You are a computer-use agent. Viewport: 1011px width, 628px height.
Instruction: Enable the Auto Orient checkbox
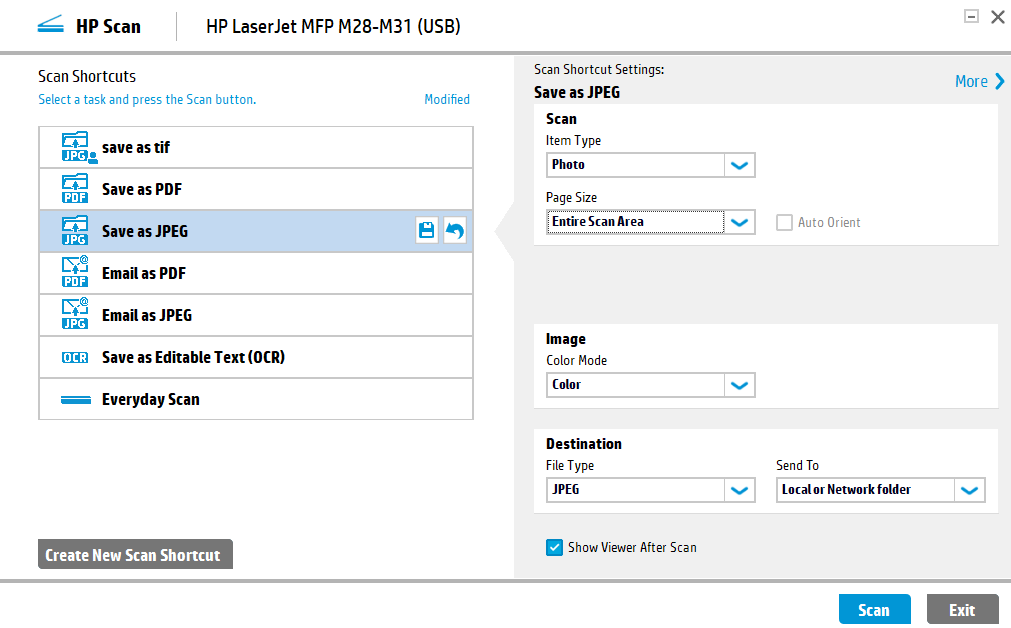click(784, 222)
